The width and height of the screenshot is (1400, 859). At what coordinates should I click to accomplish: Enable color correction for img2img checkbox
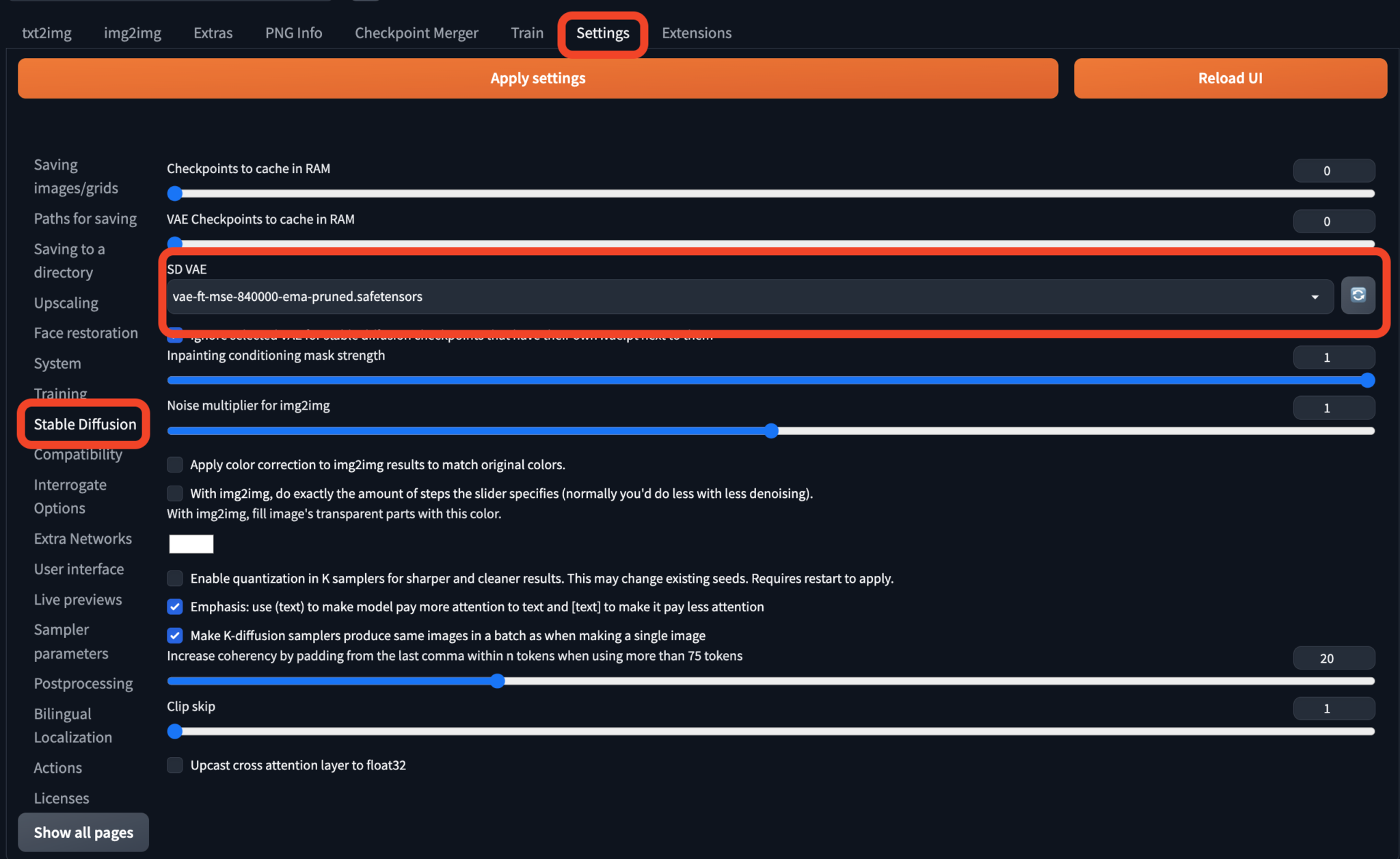click(175, 465)
